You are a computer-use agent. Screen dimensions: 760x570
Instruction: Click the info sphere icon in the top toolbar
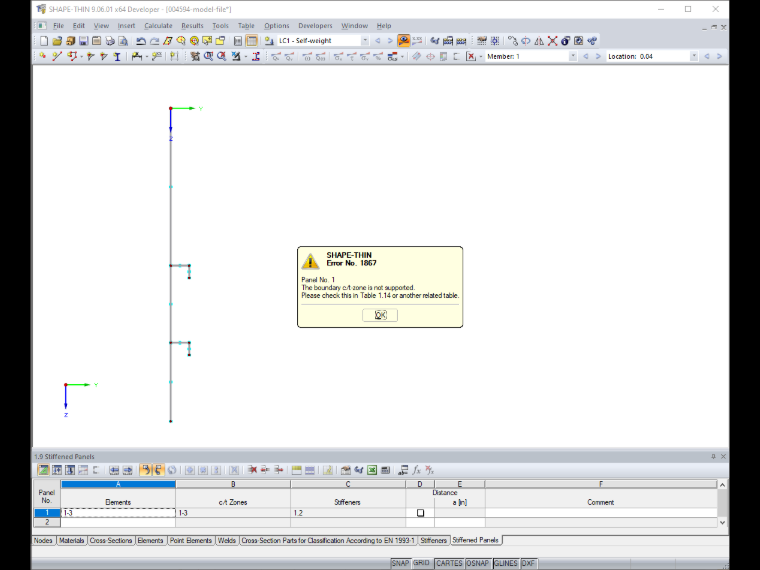[566, 41]
